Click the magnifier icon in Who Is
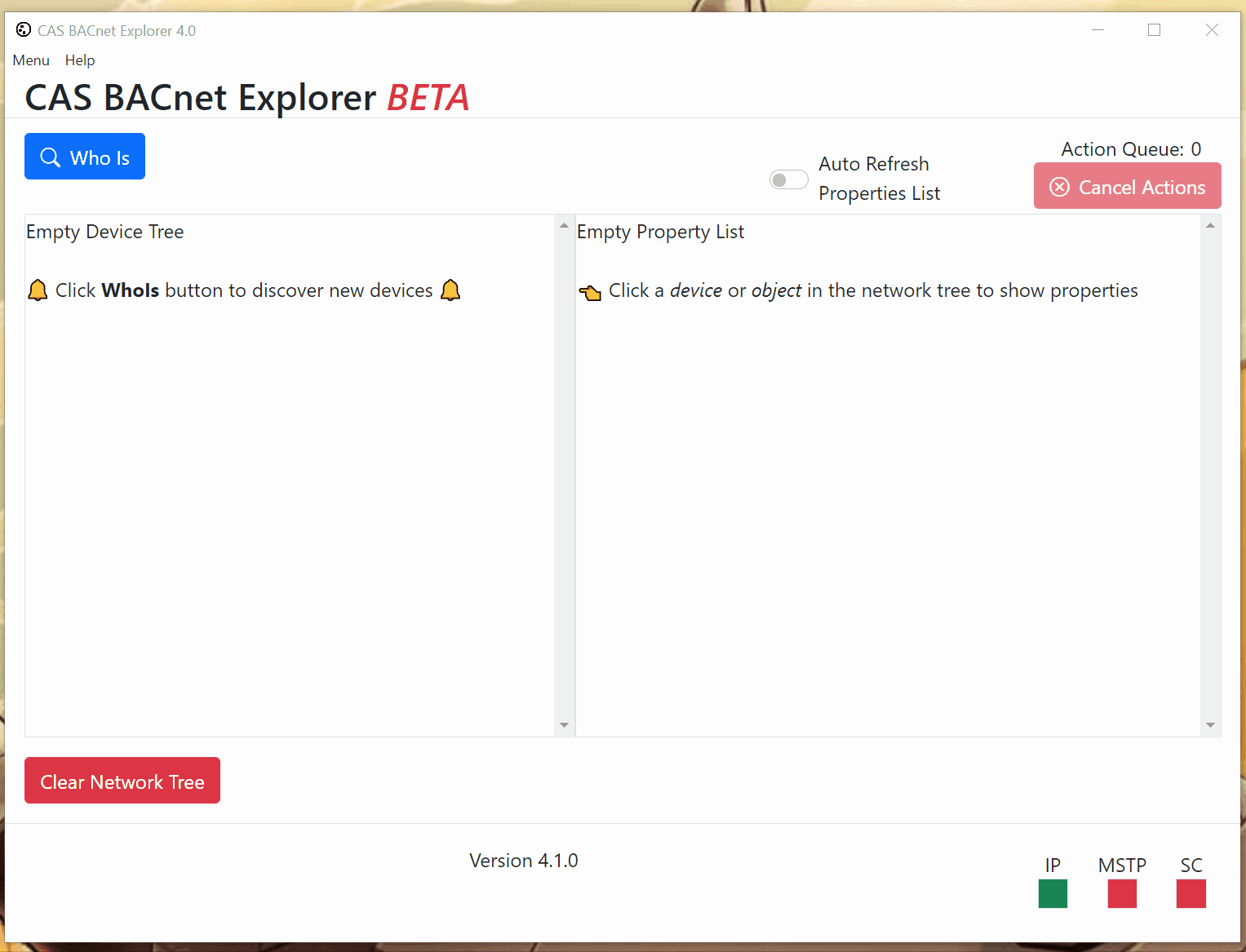 click(x=51, y=157)
